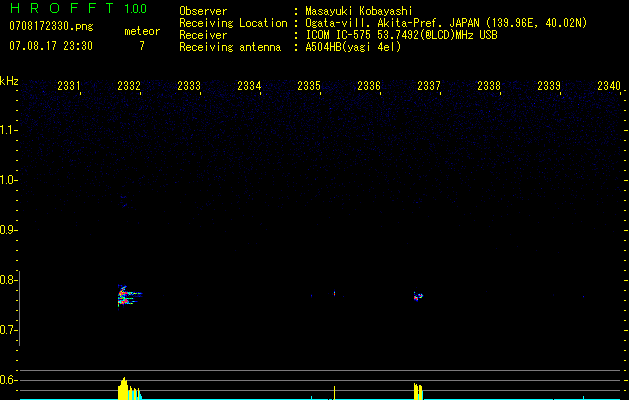Click the kHz axis unit label
Viewport: 629px width, 400px height.
coord(9,81)
